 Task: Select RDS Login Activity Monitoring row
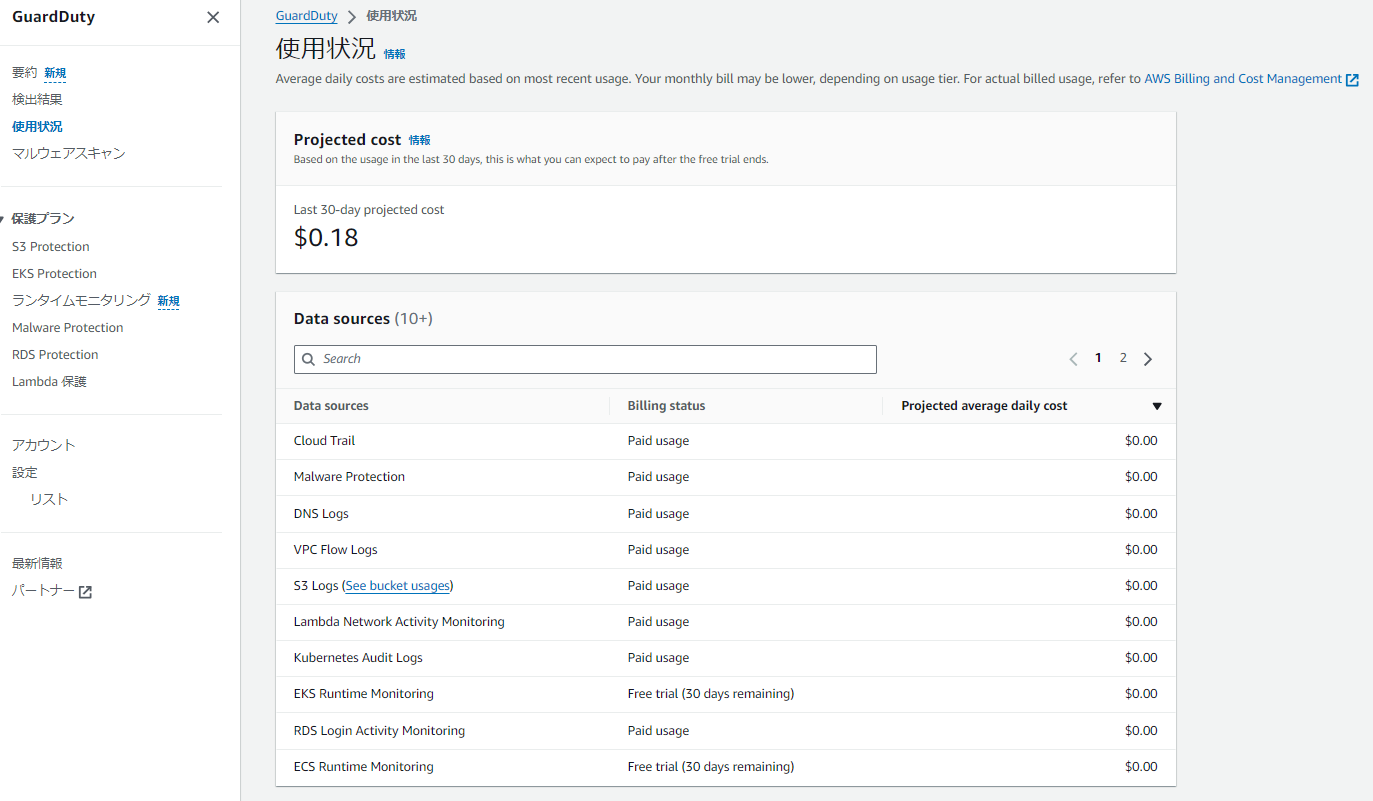(x=379, y=731)
